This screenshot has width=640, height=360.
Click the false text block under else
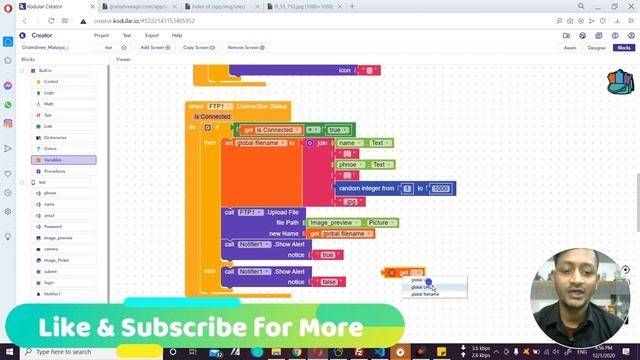click(x=329, y=282)
